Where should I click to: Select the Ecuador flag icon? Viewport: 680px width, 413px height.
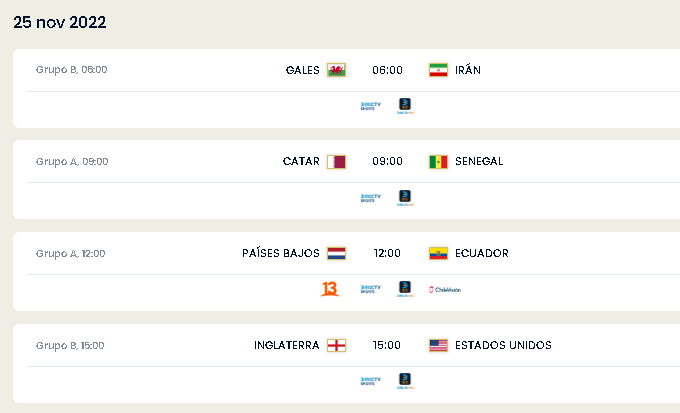[x=438, y=253]
